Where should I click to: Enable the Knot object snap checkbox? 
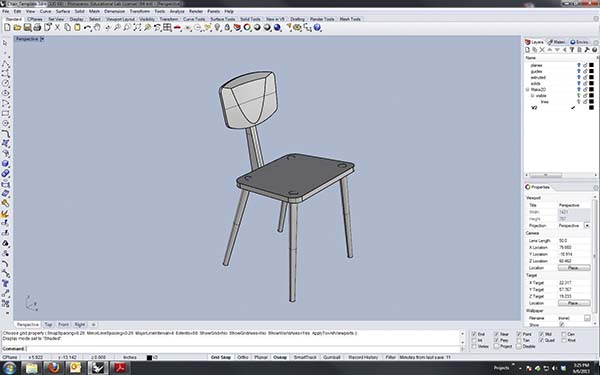click(x=564, y=340)
